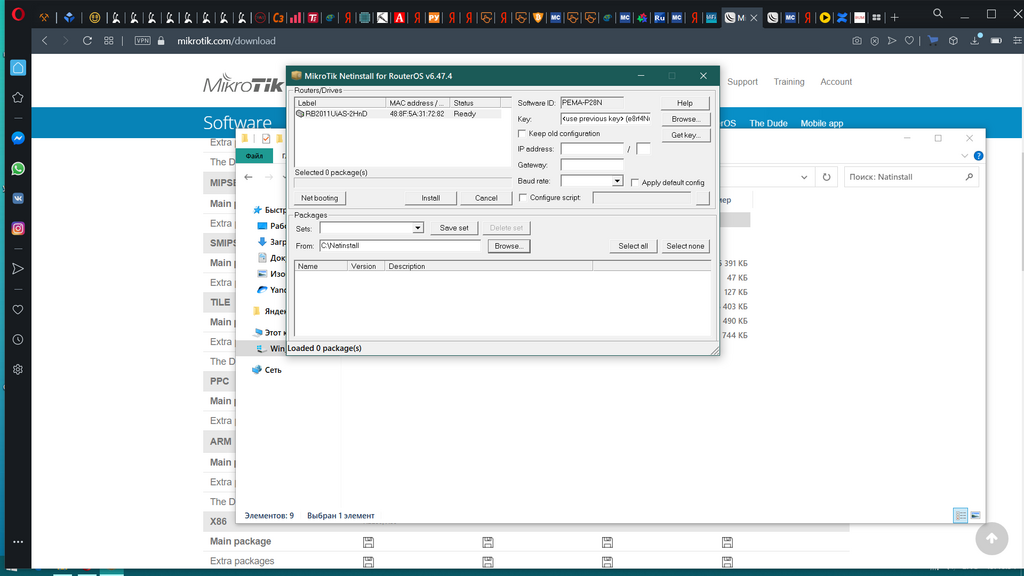Open Opera sidebar three-dot menu

click(18, 541)
